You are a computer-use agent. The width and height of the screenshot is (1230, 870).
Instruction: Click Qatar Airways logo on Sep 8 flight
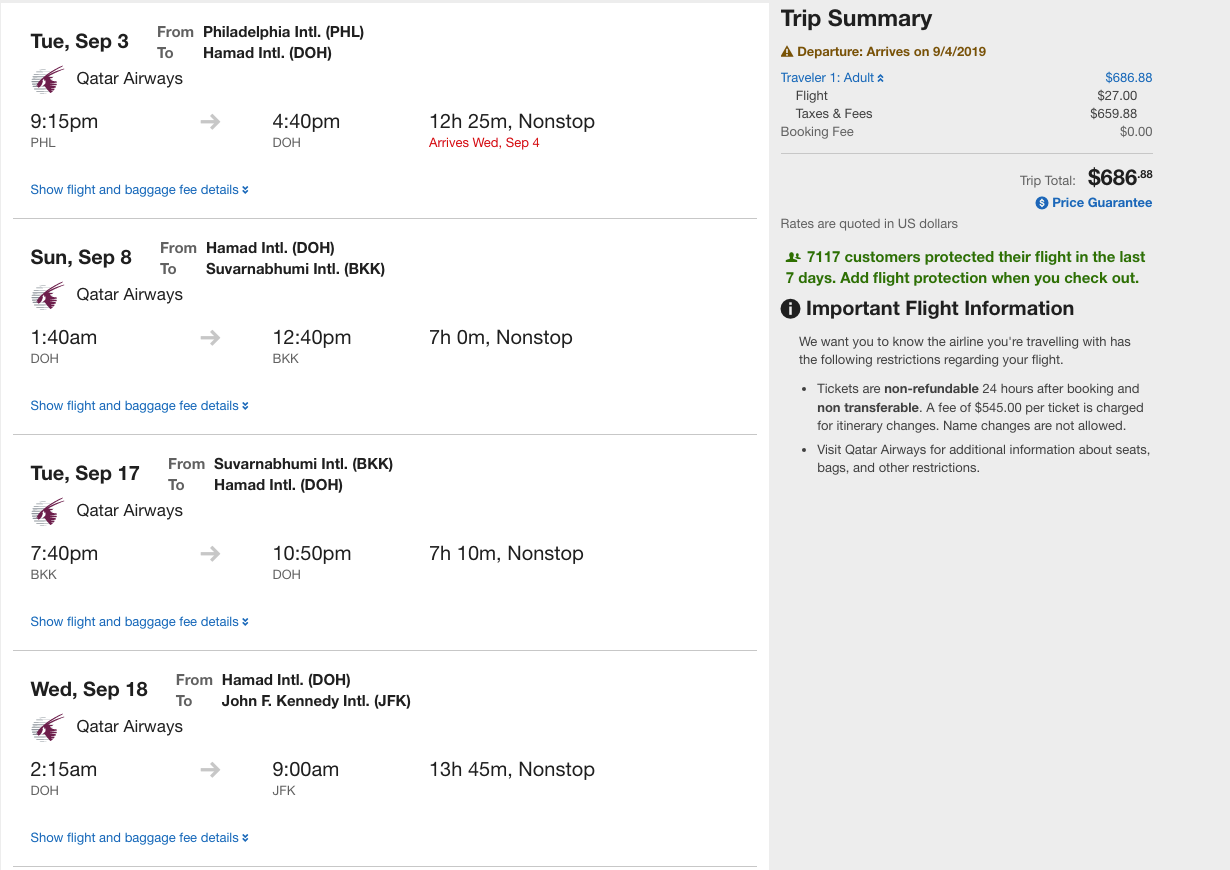[47, 296]
